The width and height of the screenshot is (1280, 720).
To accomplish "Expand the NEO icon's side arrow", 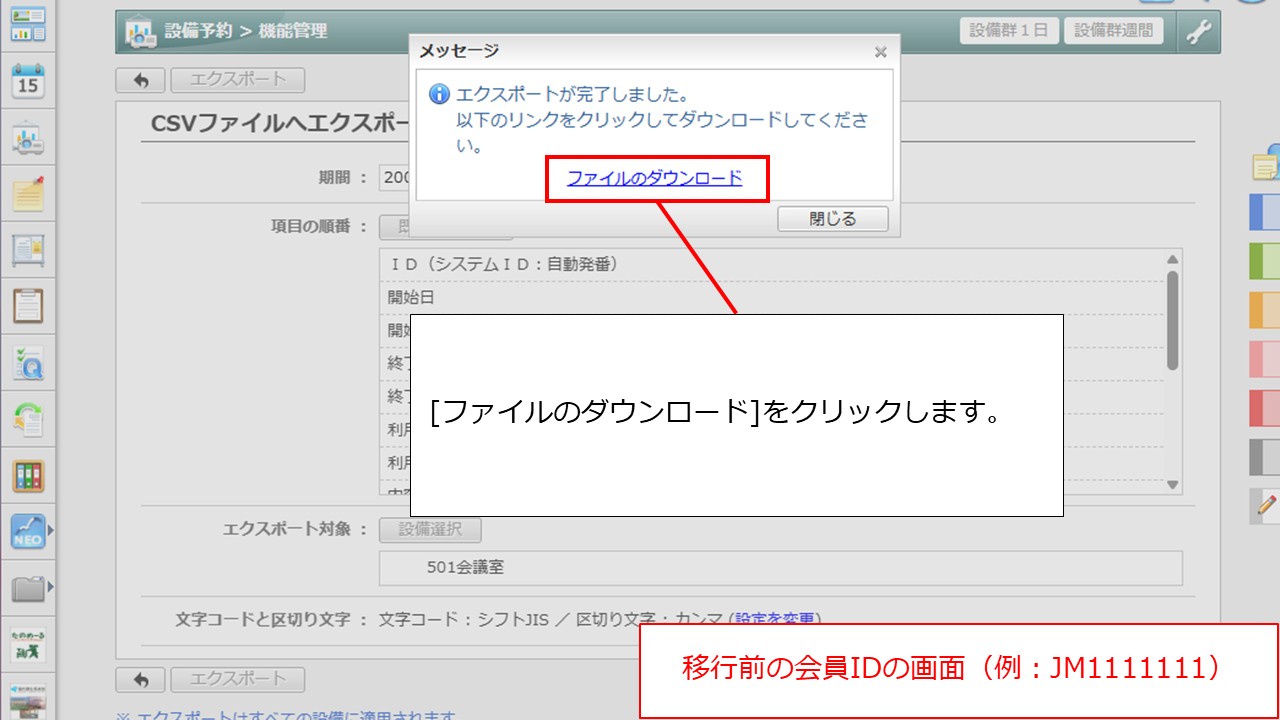I will point(50,531).
